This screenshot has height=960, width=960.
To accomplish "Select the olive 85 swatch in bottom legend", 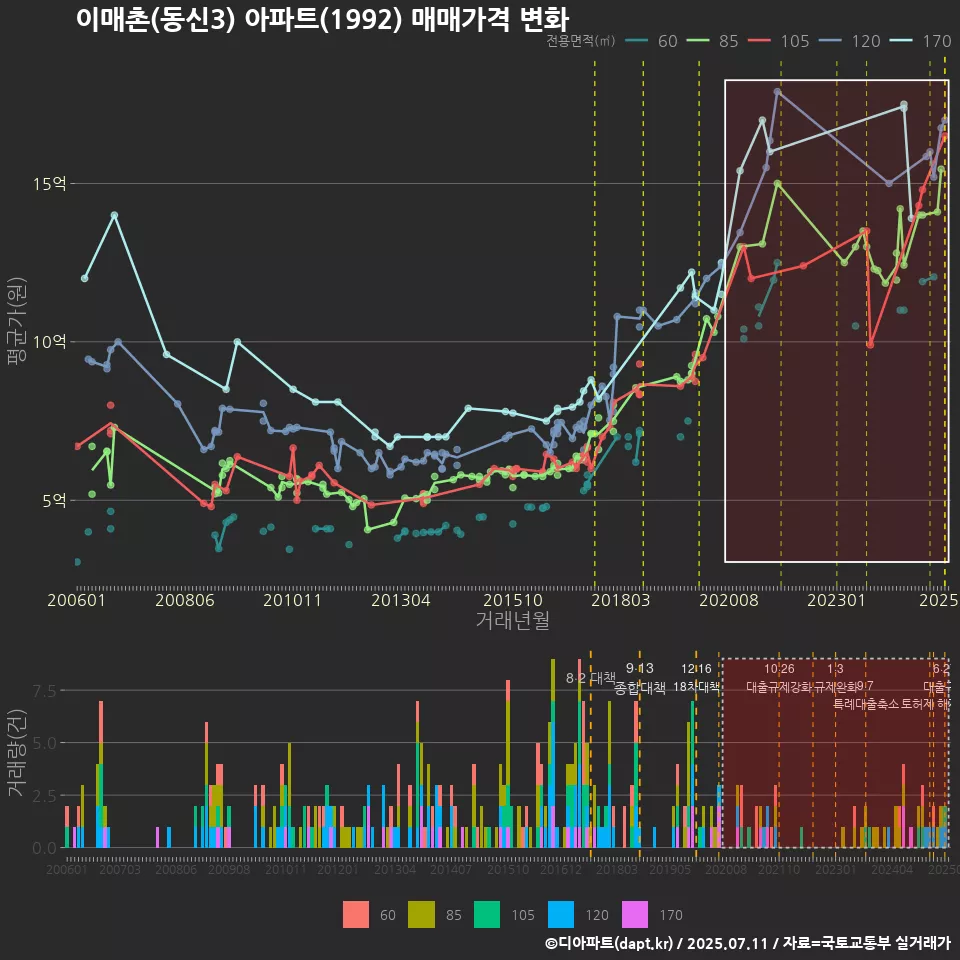I will (x=421, y=915).
